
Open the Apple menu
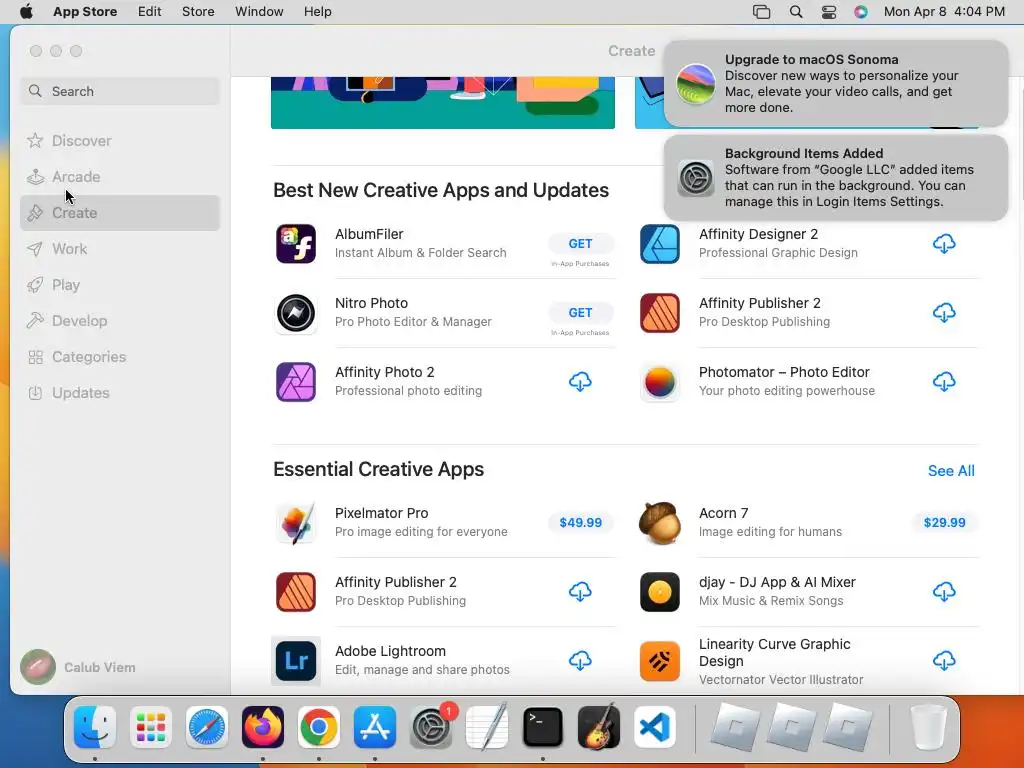26,12
